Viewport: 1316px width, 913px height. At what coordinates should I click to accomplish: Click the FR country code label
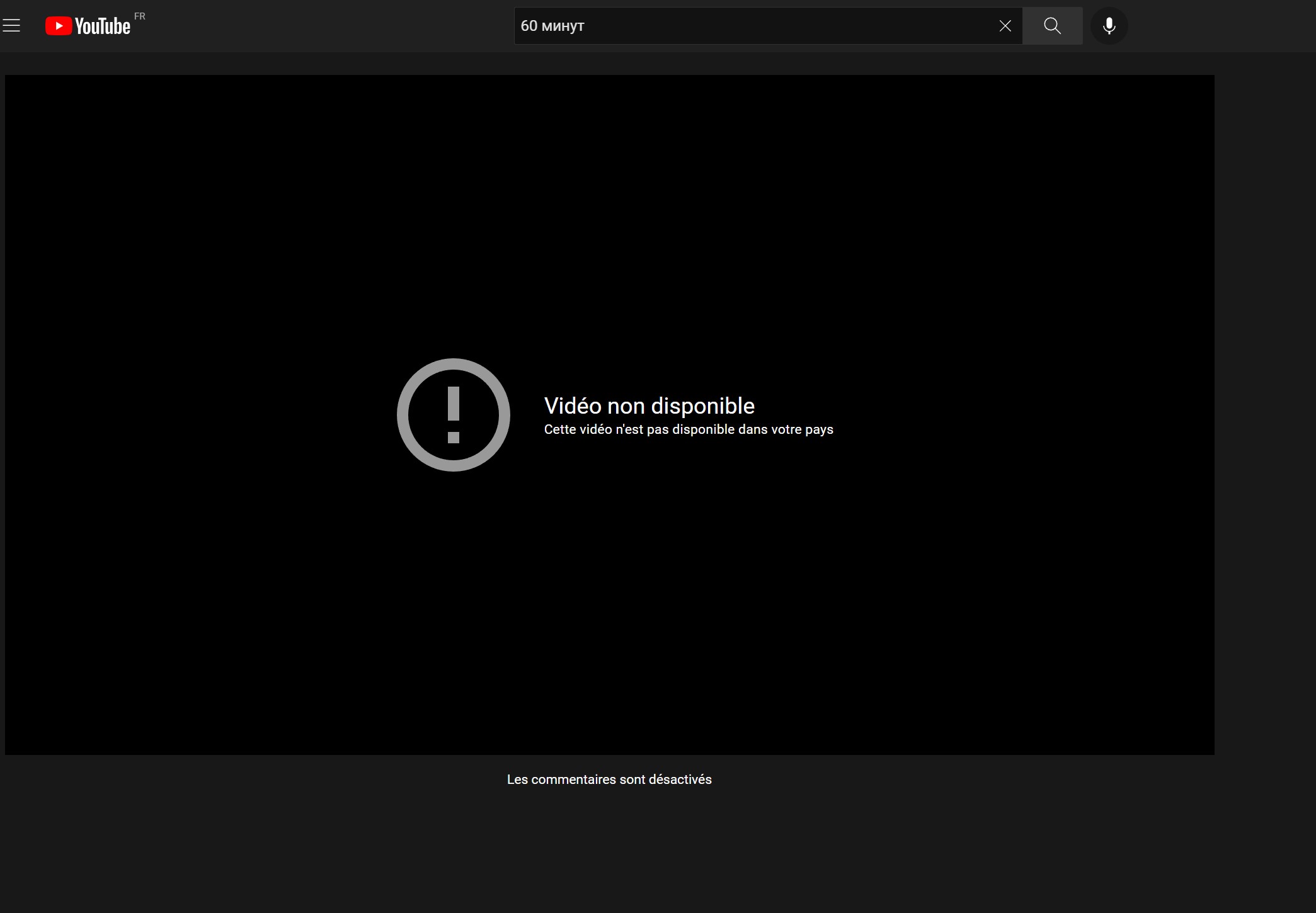tap(140, 16)
